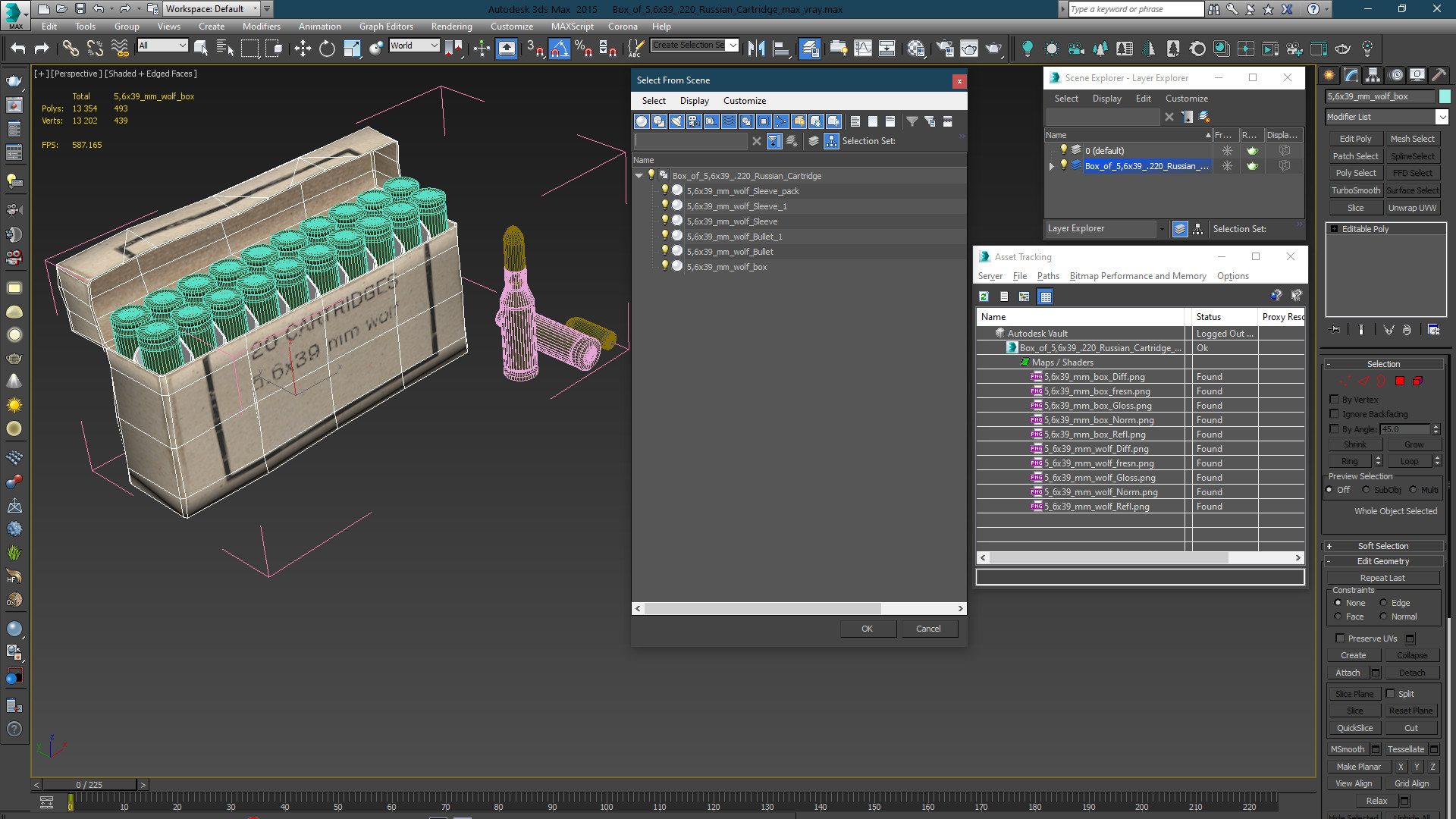Undo the last action with the arrow icon
This screenshot has height=819, width=1456.
tap(17, 49)
